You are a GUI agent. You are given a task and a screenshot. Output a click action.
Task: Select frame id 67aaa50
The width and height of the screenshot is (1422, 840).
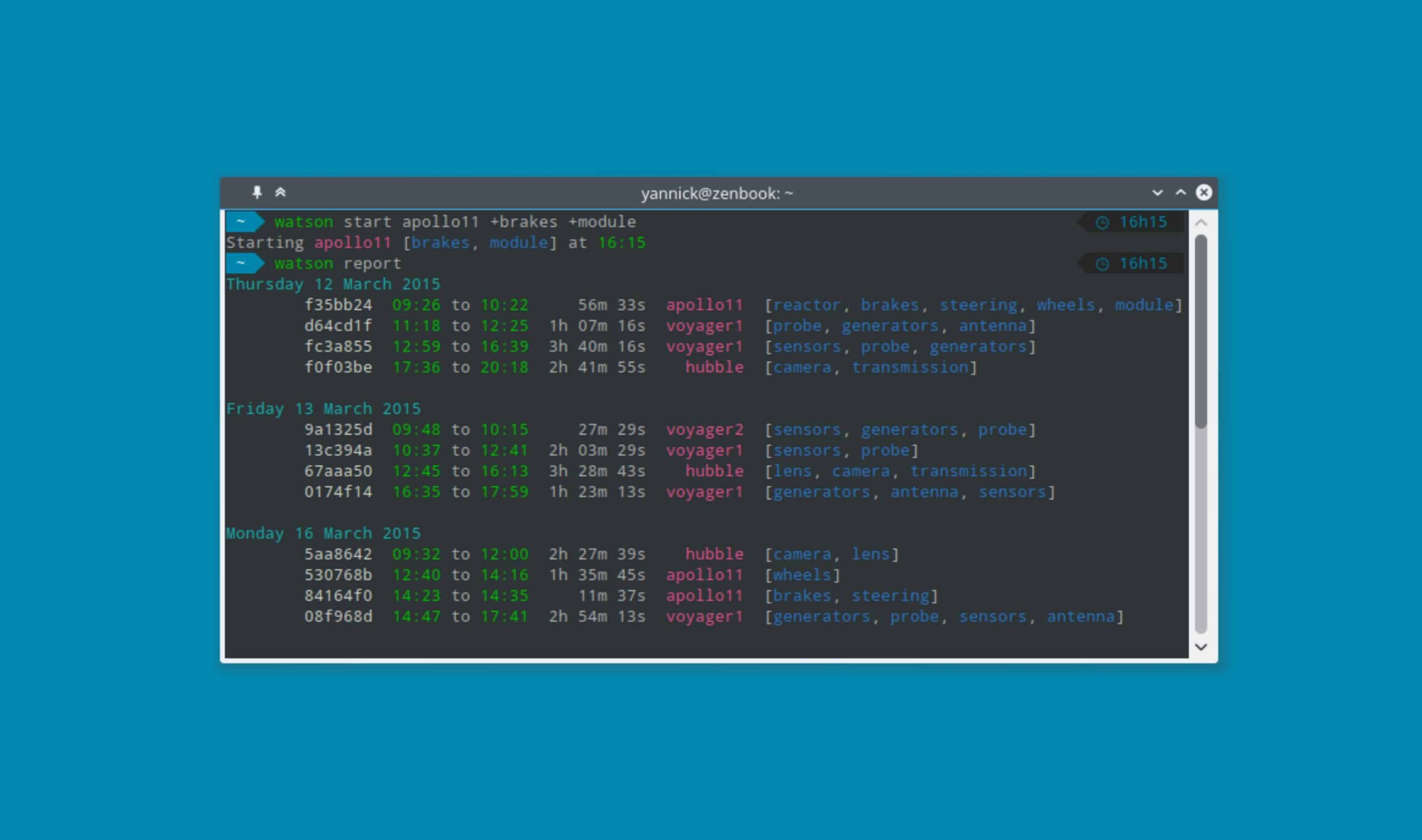(x=338, y=470)
